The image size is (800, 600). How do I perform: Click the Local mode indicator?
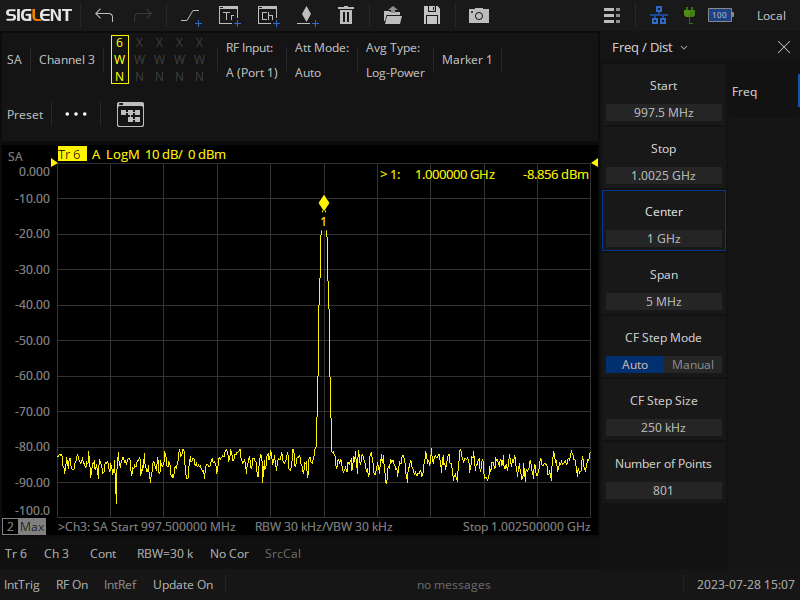tap(771, 16)
